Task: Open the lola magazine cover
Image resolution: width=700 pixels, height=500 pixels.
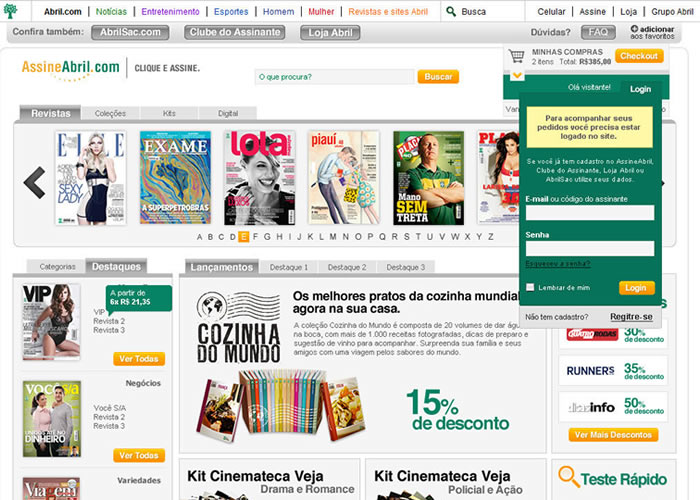Action: pos(260,178)
